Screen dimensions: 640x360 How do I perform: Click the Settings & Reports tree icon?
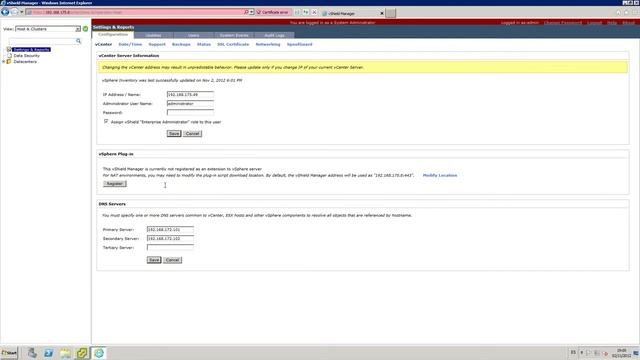pyautogui.click(x=9, y=49)
